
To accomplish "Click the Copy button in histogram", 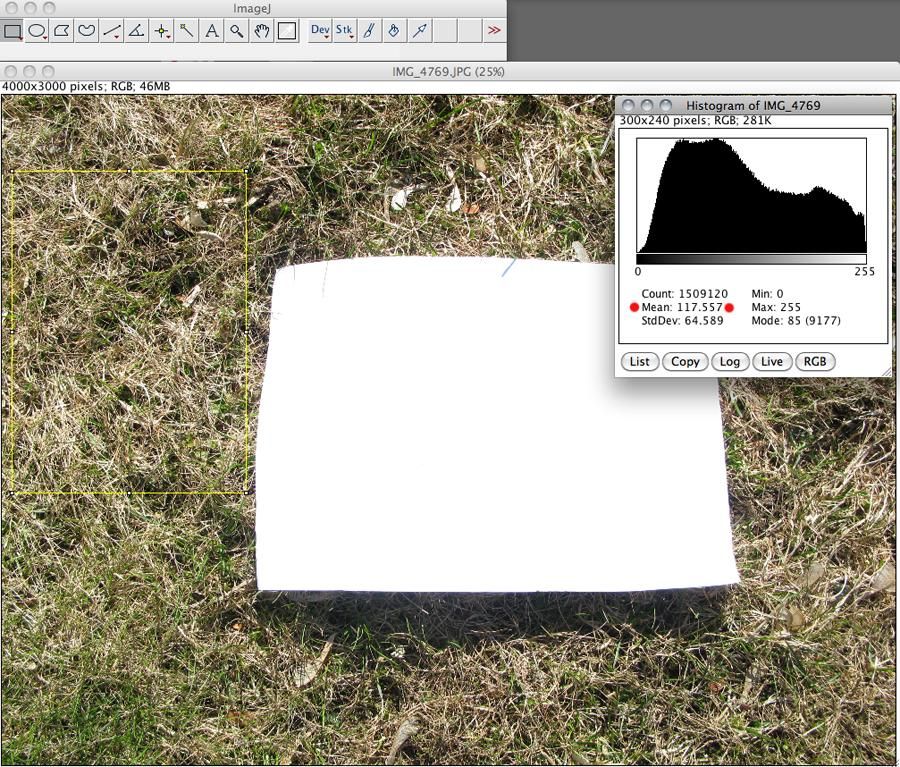I will pyautogui.click(x=685, y=362).
